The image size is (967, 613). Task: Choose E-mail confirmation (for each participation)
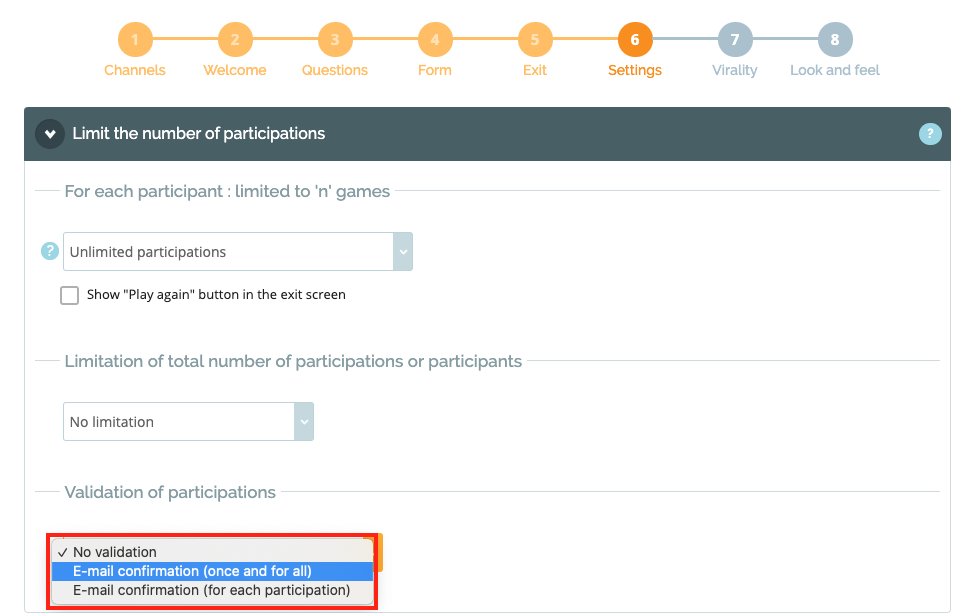pyautogui.click(x=211, y=590)
